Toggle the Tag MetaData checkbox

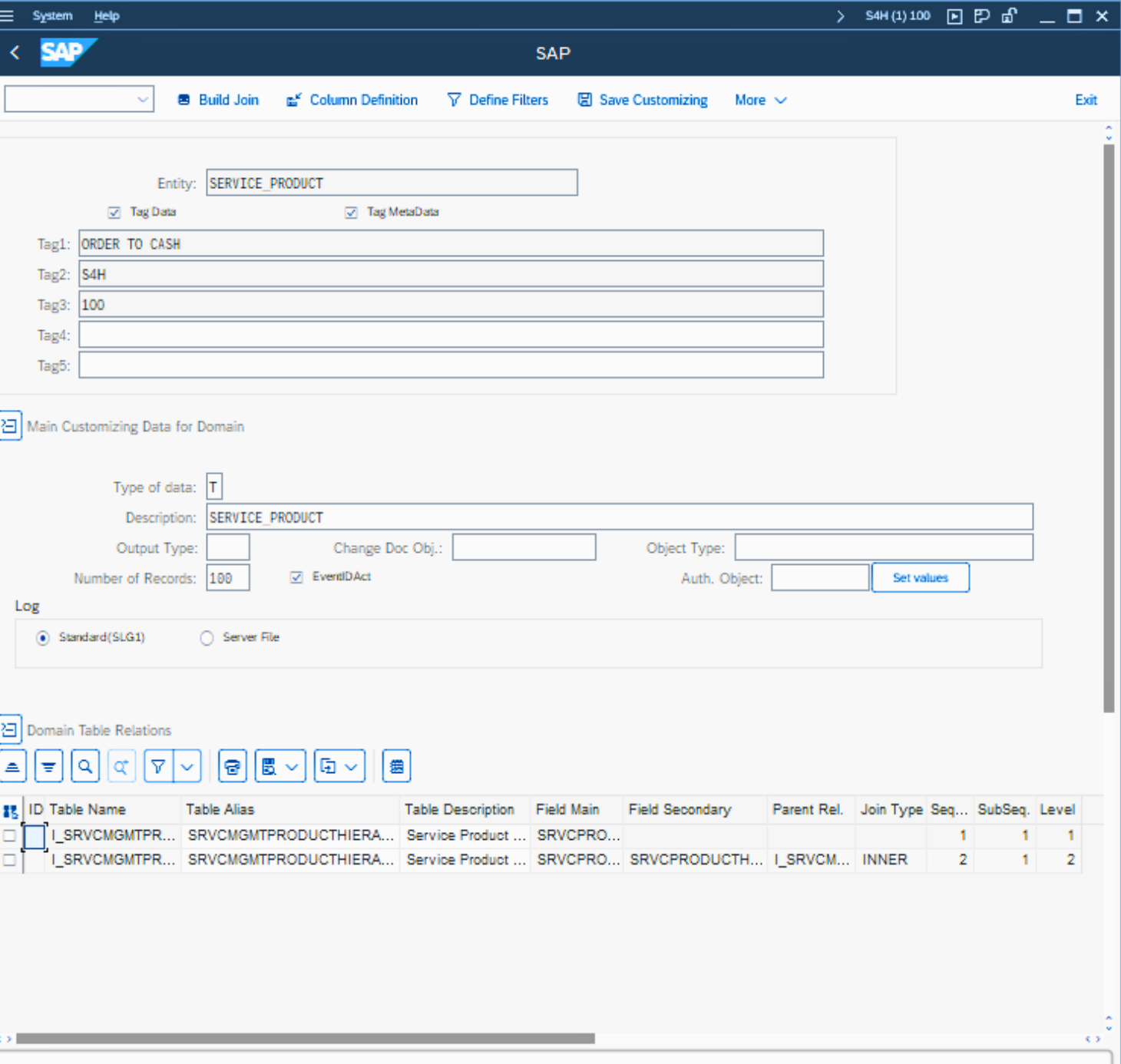pos(351,213)
